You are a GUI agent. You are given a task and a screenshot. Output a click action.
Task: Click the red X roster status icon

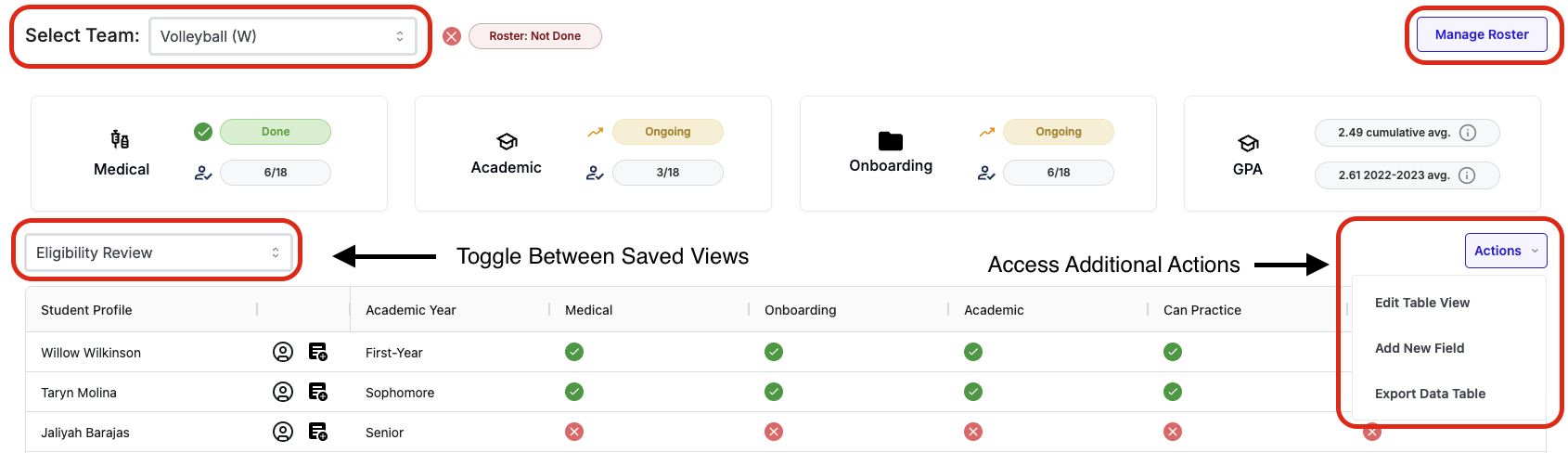point(452,36)
